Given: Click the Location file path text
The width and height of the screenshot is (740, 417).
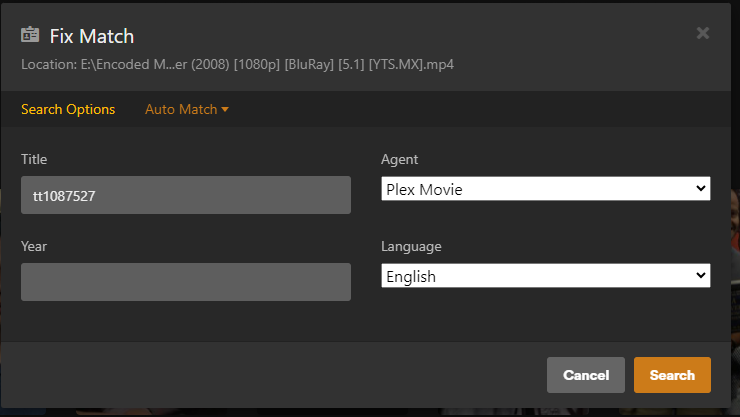Looking at the screenshot, I should (x=238, y=65).
